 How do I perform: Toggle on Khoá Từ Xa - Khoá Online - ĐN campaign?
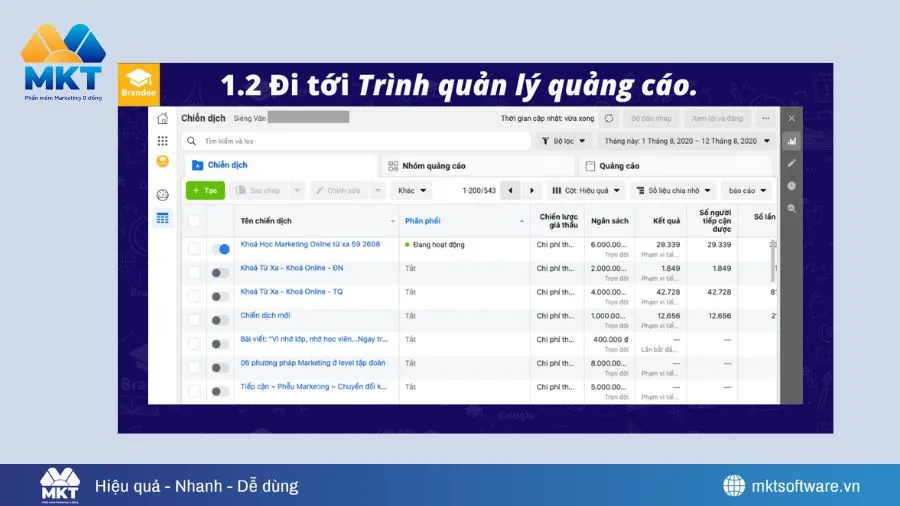220,273
